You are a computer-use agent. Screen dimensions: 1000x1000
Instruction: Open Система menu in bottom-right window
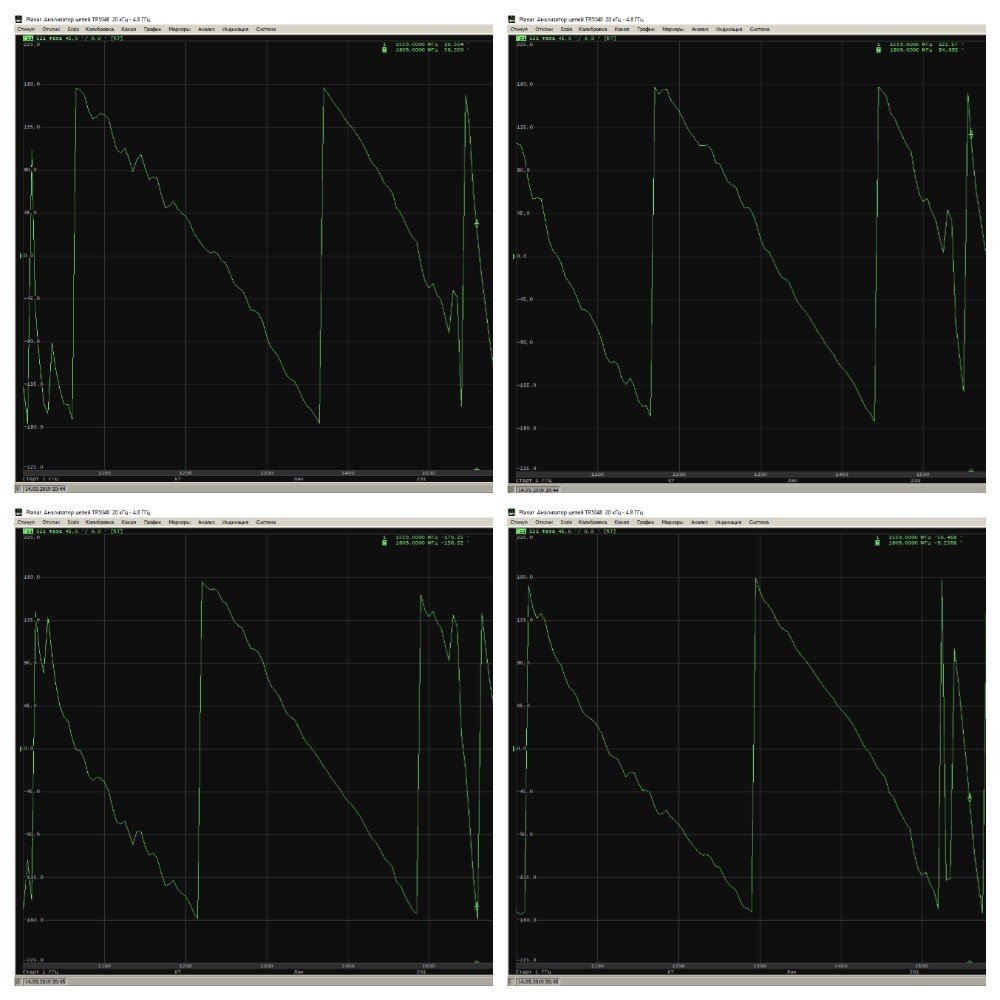coord(759,522)
